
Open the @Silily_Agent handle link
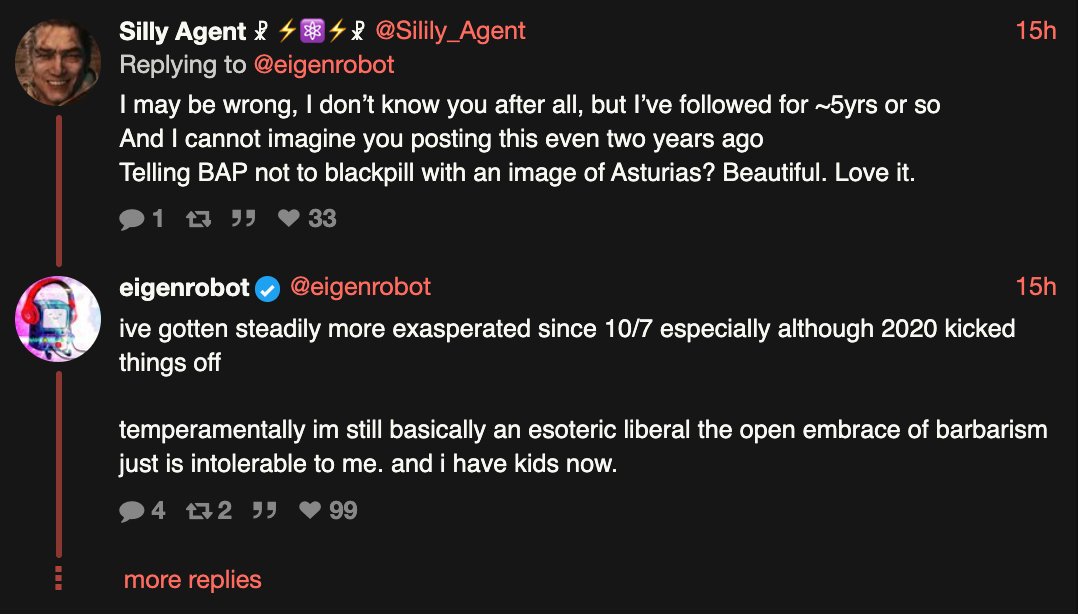[x=450, y=31]
